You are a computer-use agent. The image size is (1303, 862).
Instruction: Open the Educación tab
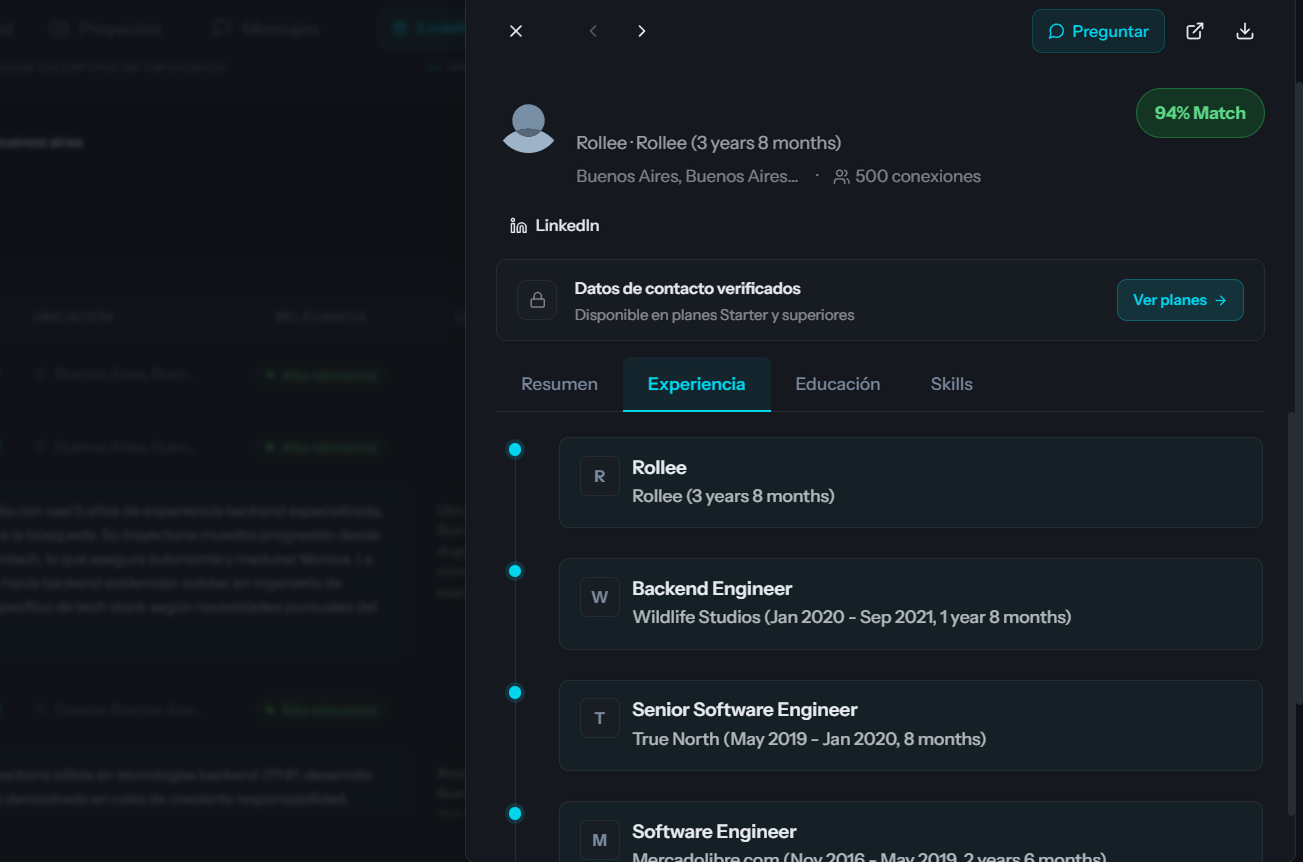[x=838, y=384]
